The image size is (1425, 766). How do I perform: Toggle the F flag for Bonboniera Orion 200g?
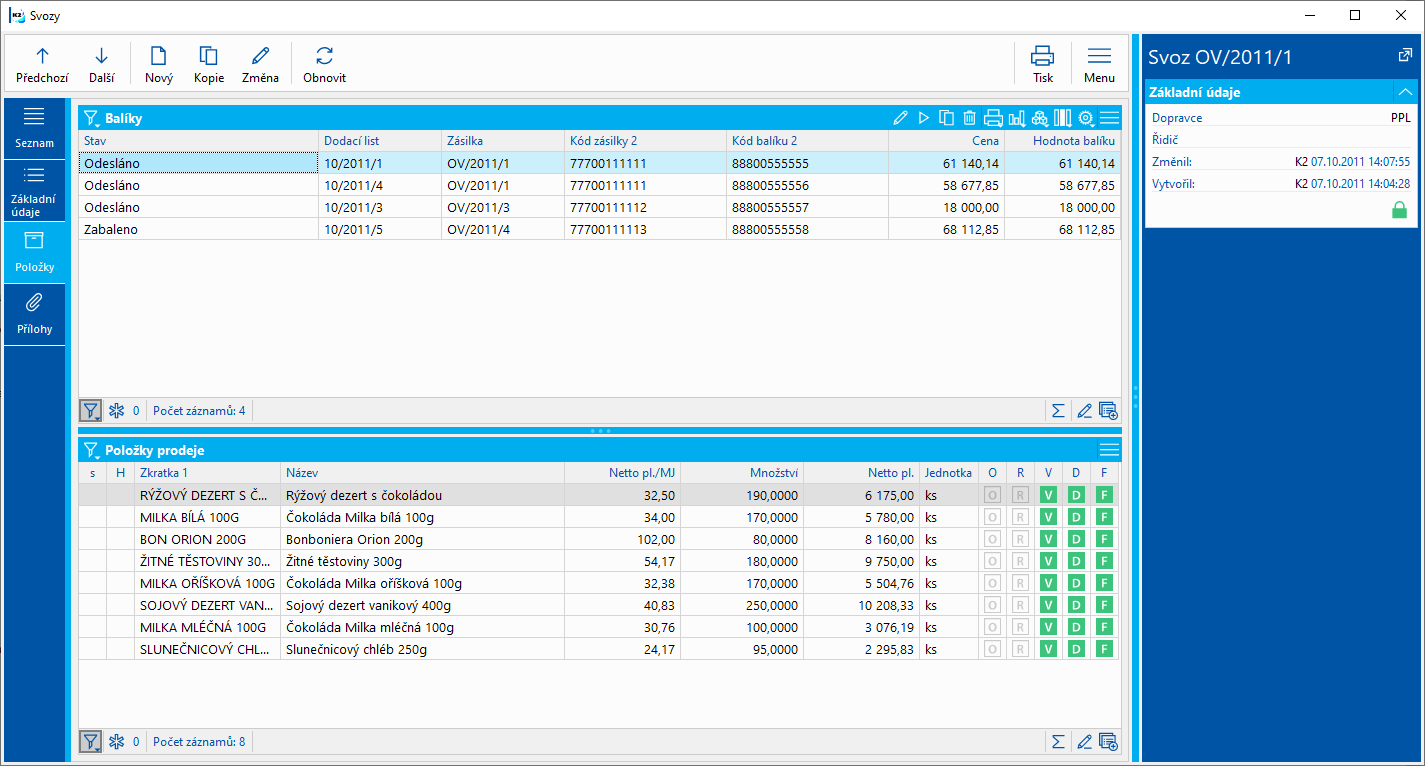(x=1104, y=539)
